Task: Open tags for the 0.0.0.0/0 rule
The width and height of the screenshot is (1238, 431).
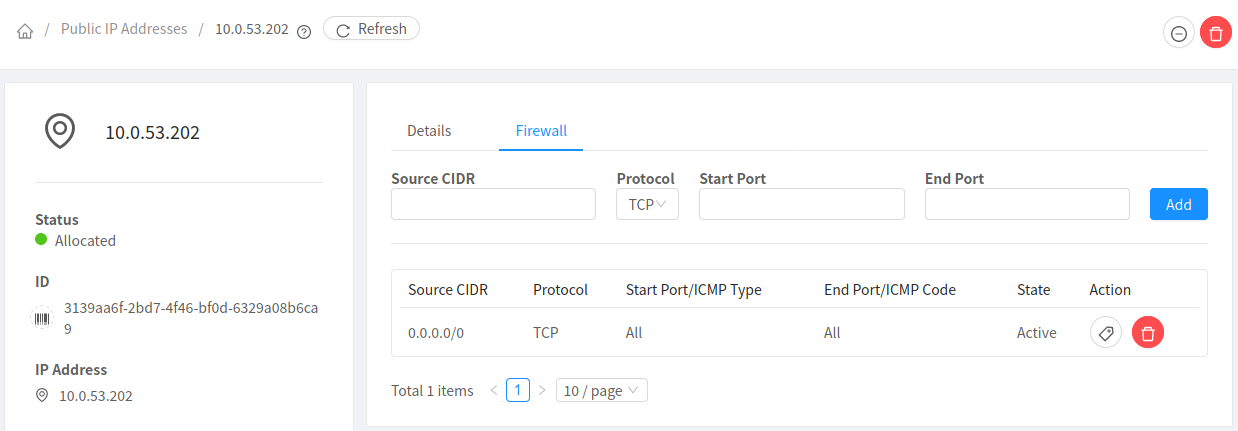Action: click(1105, 333)
